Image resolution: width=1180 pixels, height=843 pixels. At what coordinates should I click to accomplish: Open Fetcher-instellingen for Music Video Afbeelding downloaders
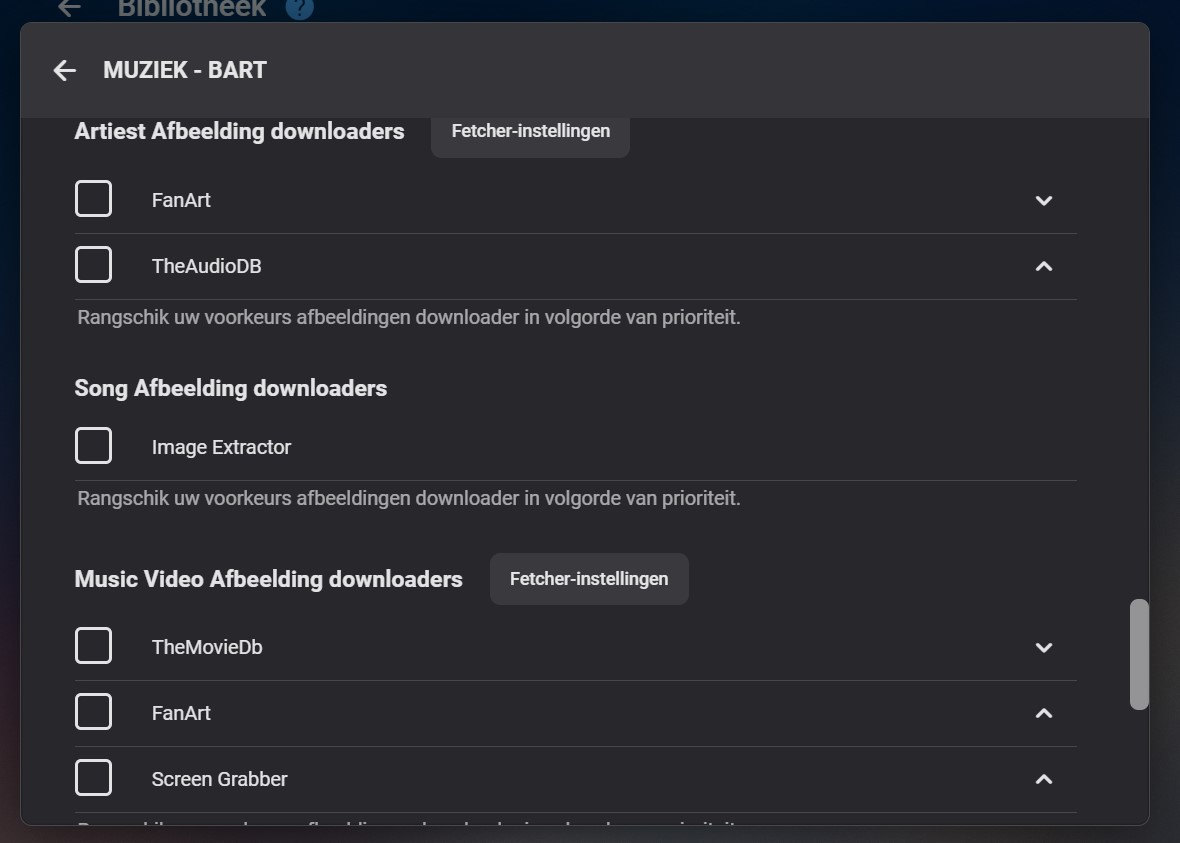[x=589, y=579]
